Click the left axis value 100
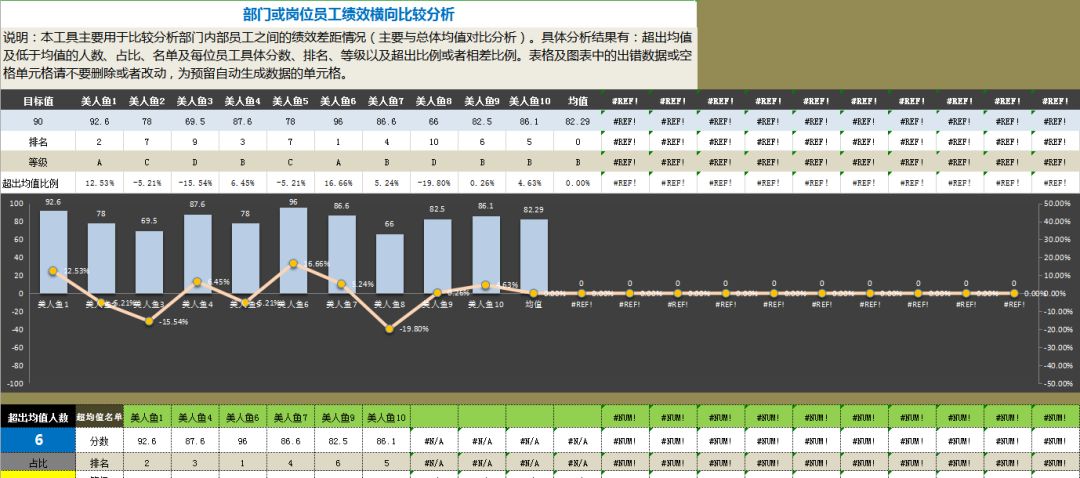The width and height of the screenshot is (1080, 478). [17, 203]
